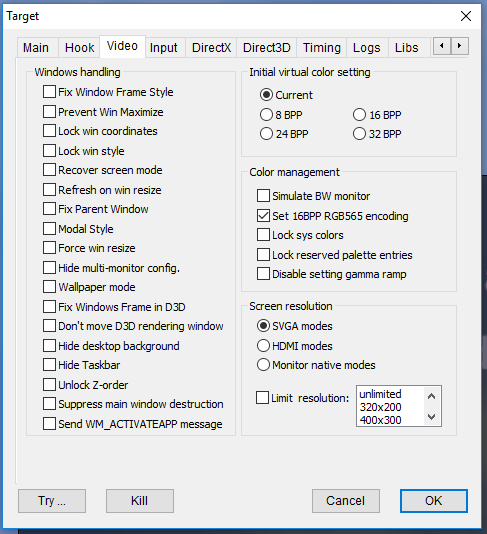Open the Direct3D tab

pyautogui.click(x=267, y=47)
